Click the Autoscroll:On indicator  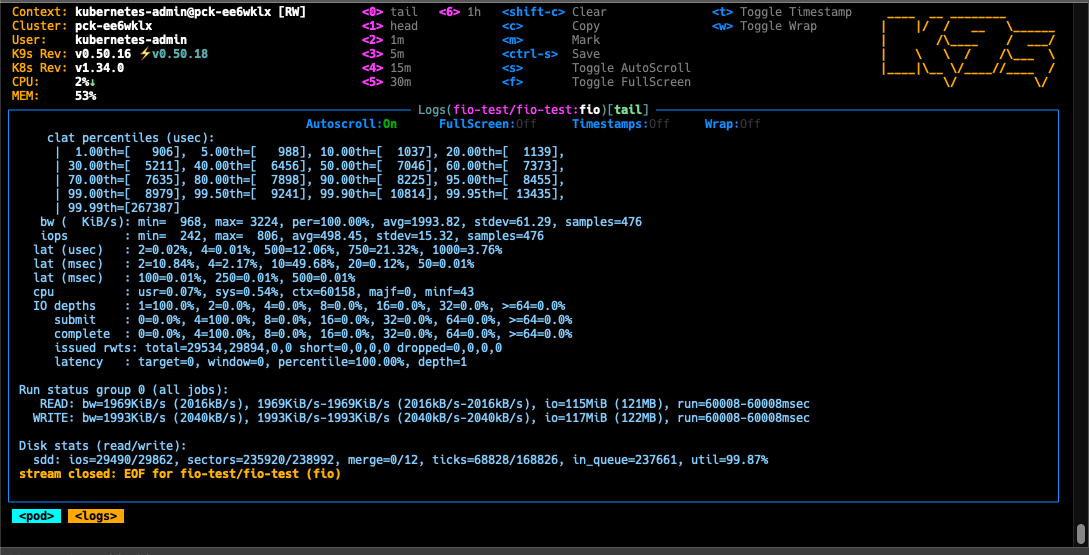pyautogui.click(x=353, y=124)
